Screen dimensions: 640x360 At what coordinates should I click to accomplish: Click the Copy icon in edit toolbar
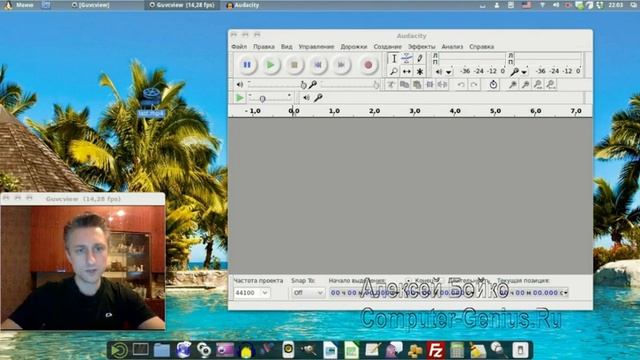[x=404, y=84]
